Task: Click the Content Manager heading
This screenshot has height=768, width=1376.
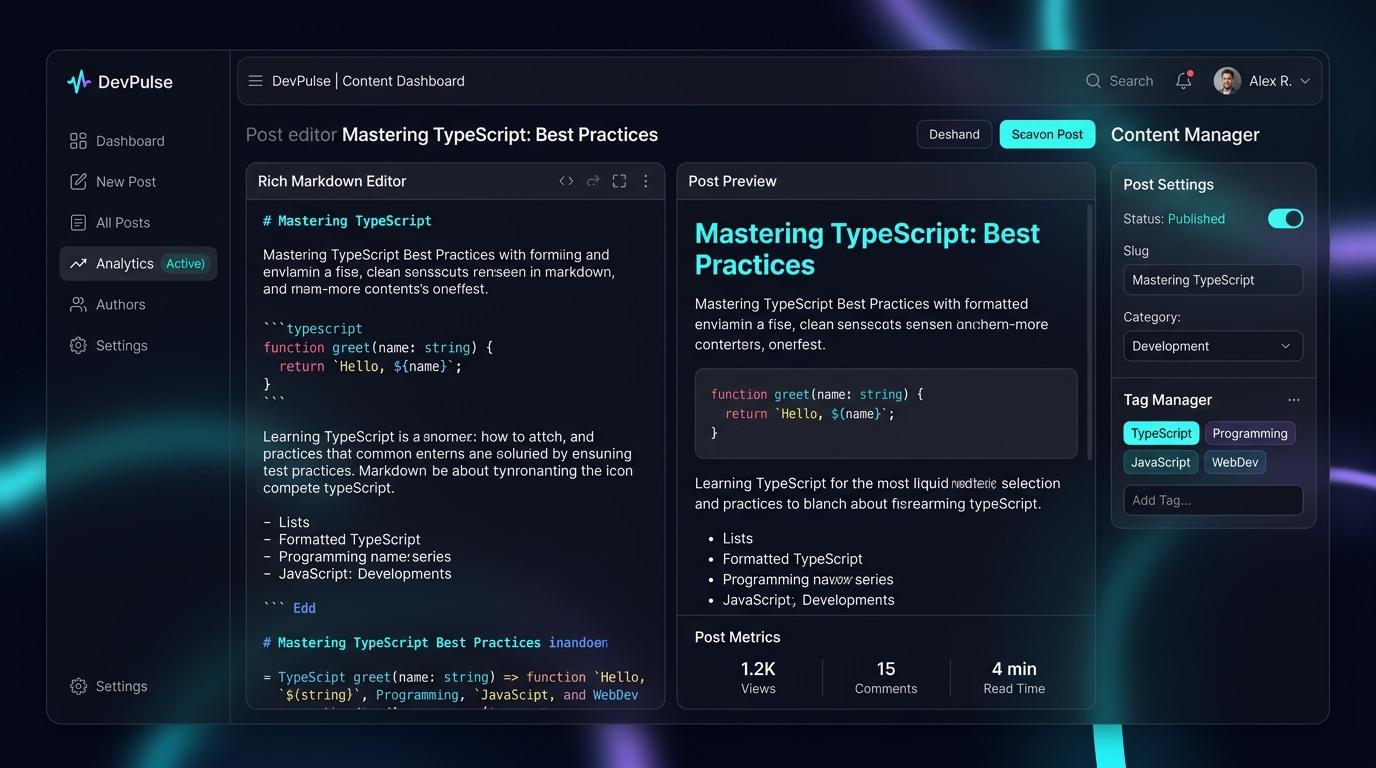Action: (x=1185, y=135)
